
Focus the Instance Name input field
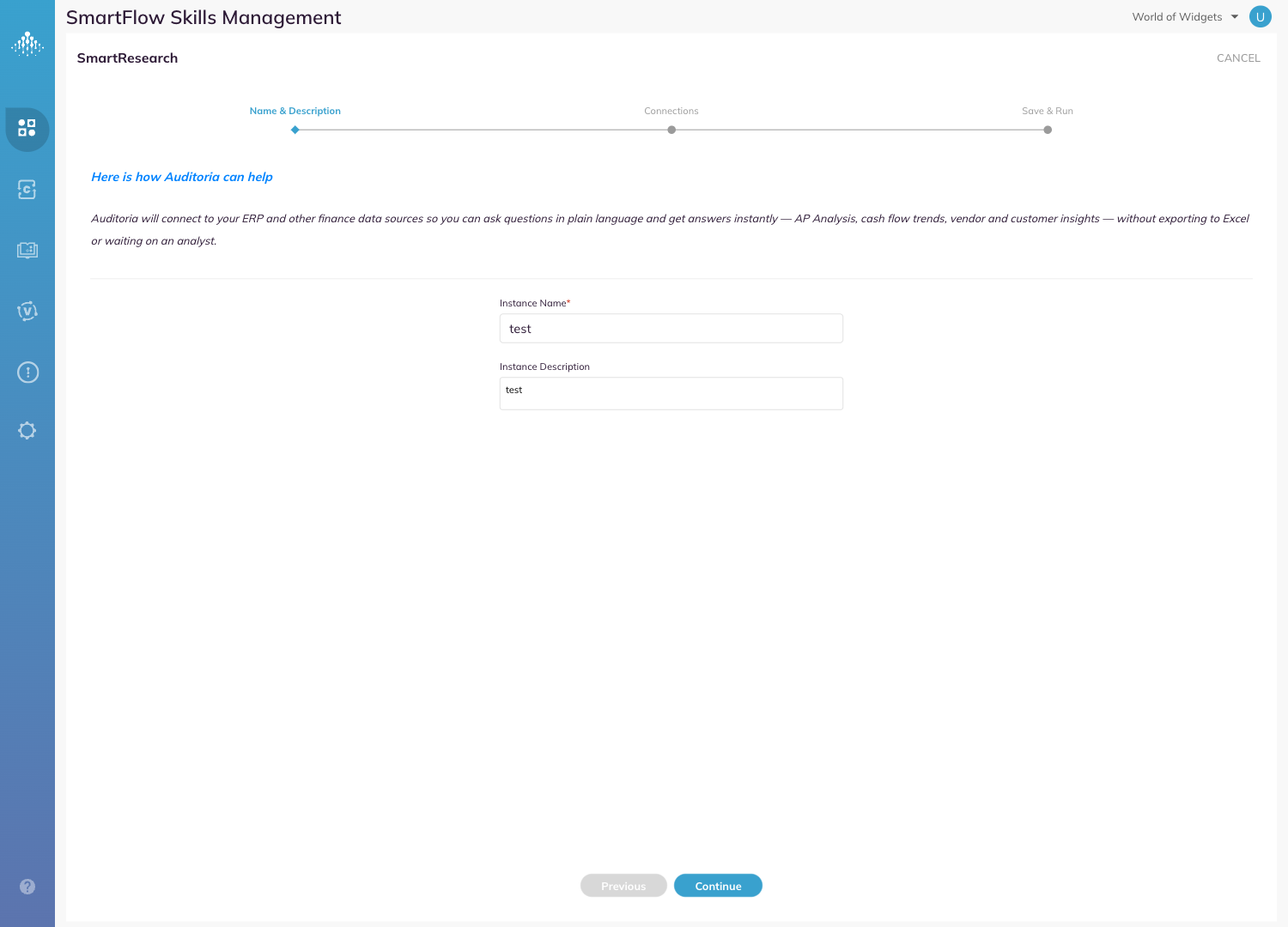click(671, 329)
